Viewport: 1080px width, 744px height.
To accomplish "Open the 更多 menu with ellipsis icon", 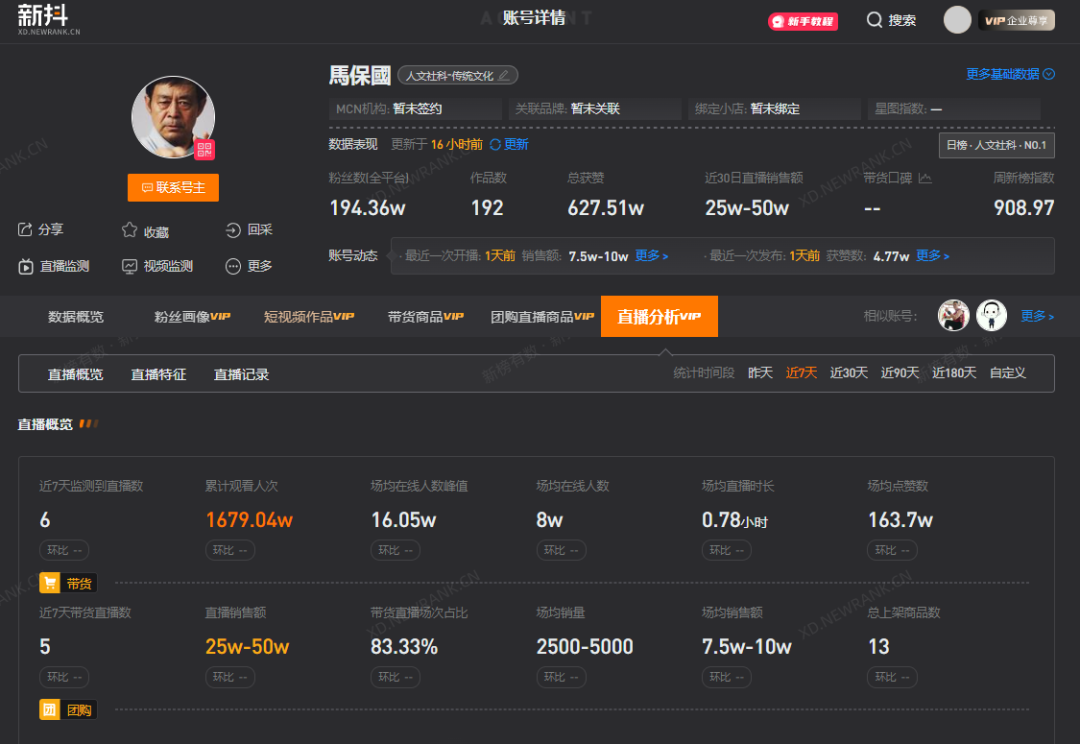I will [233, 266].
